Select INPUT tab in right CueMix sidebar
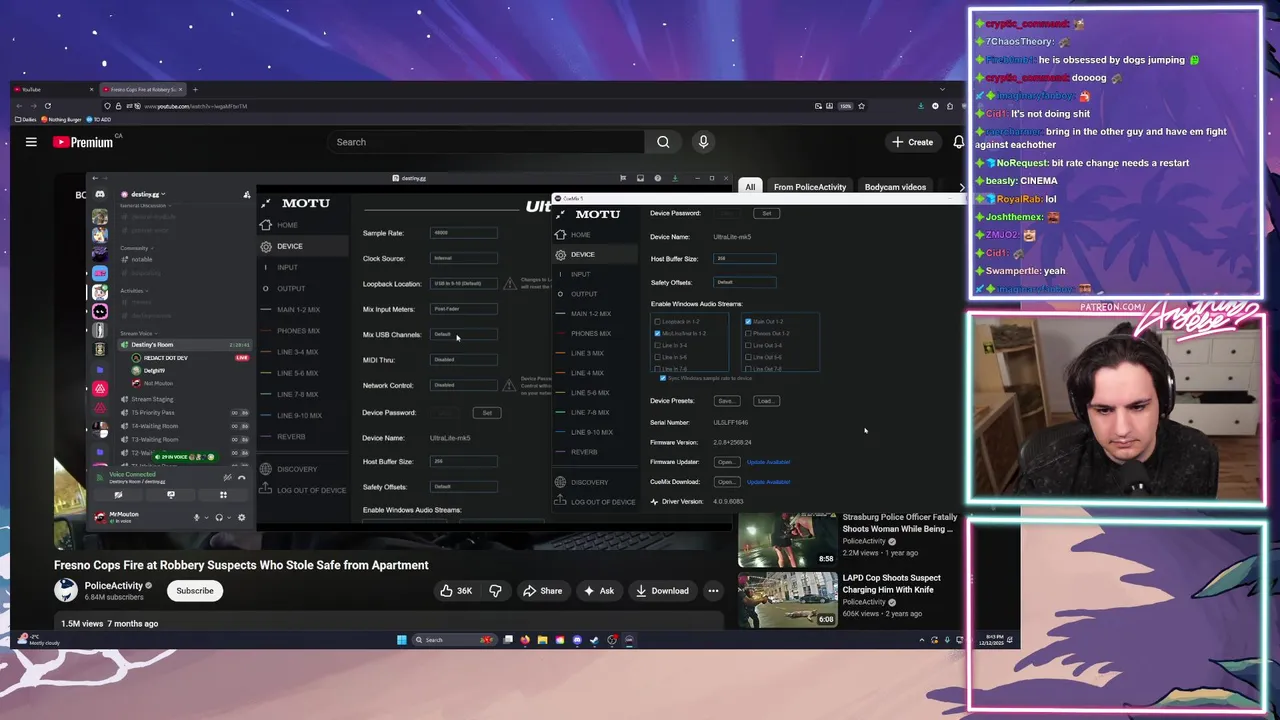The height and width of the screenshot is (720, 1280). coord(581,274)
